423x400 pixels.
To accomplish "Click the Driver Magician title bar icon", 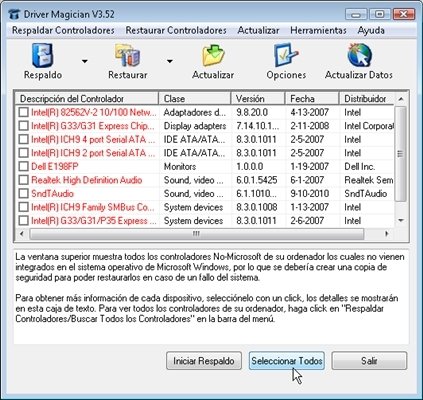I will click(x=14, y=14).
